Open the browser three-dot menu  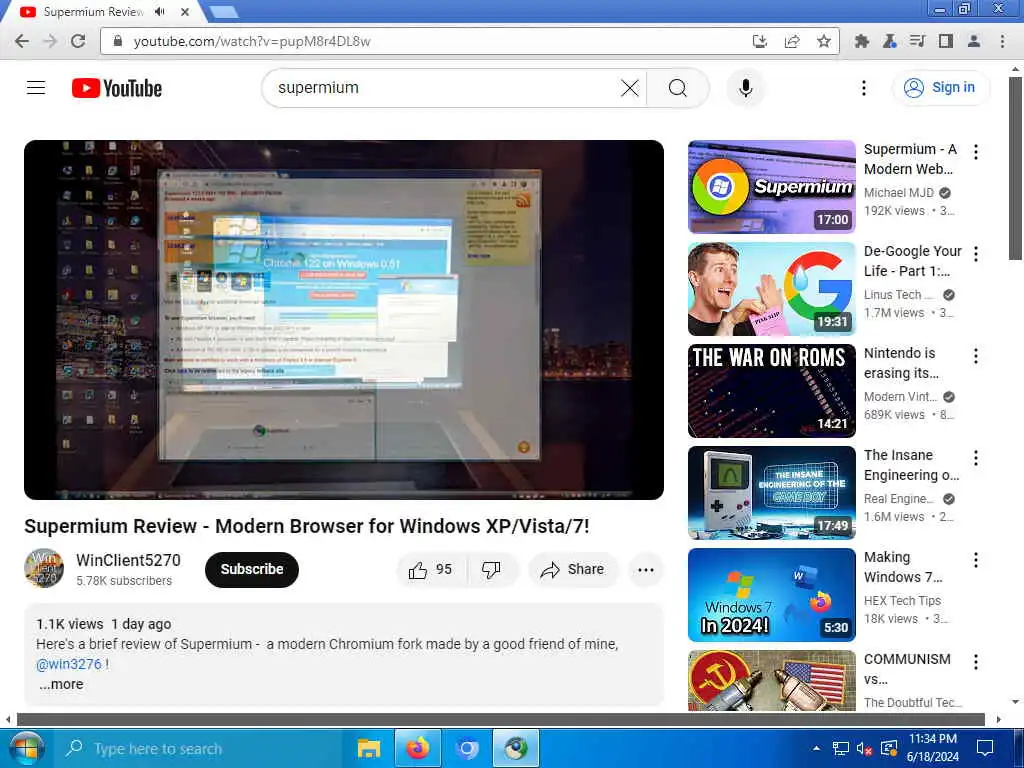pyautogui.click(x=1002, y=41)
